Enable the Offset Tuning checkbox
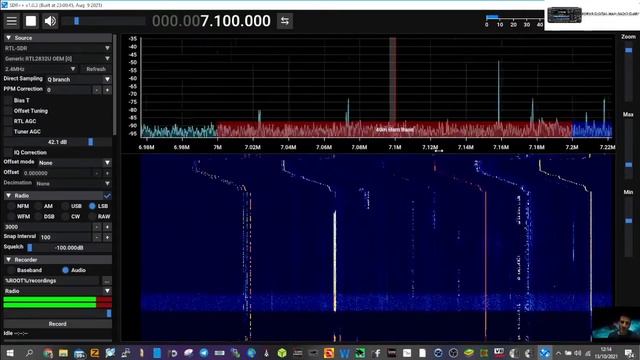The width and height of the screenshot is (640, 360). coord(8,111)
